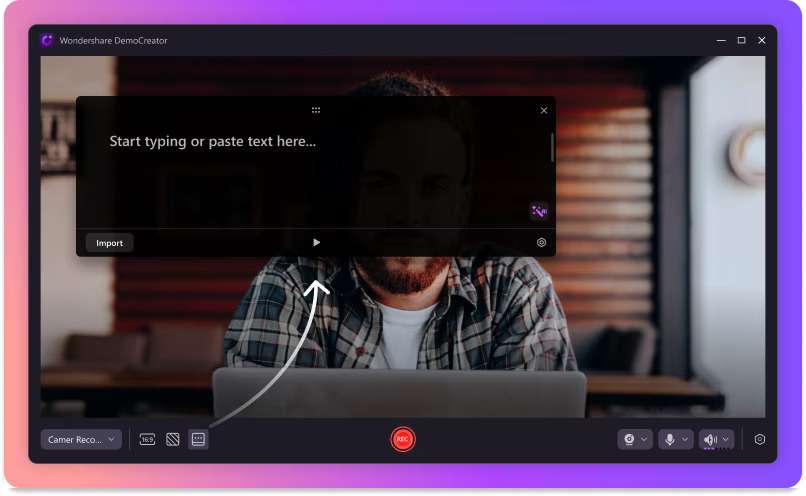Click the Import button in teleprompter
The height and width of the screenshot is (496, 806).
(x=109, y=243)
